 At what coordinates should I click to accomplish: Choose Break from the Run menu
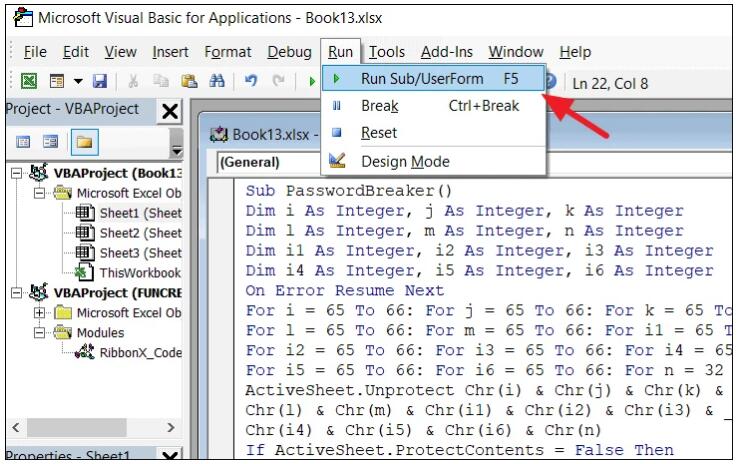click(434, 106)
